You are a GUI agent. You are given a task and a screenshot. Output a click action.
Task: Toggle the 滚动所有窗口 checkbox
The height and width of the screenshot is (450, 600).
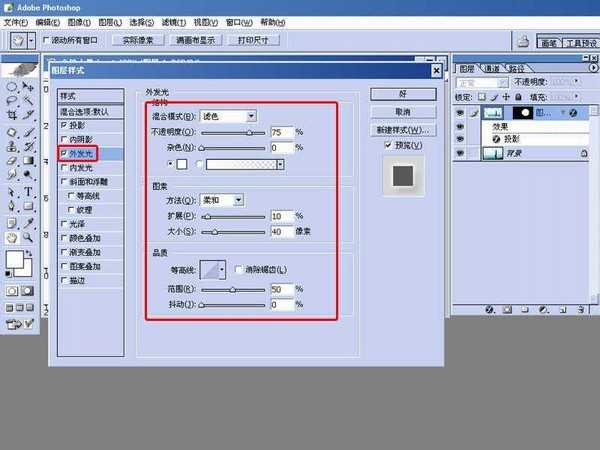coord(46,40)
